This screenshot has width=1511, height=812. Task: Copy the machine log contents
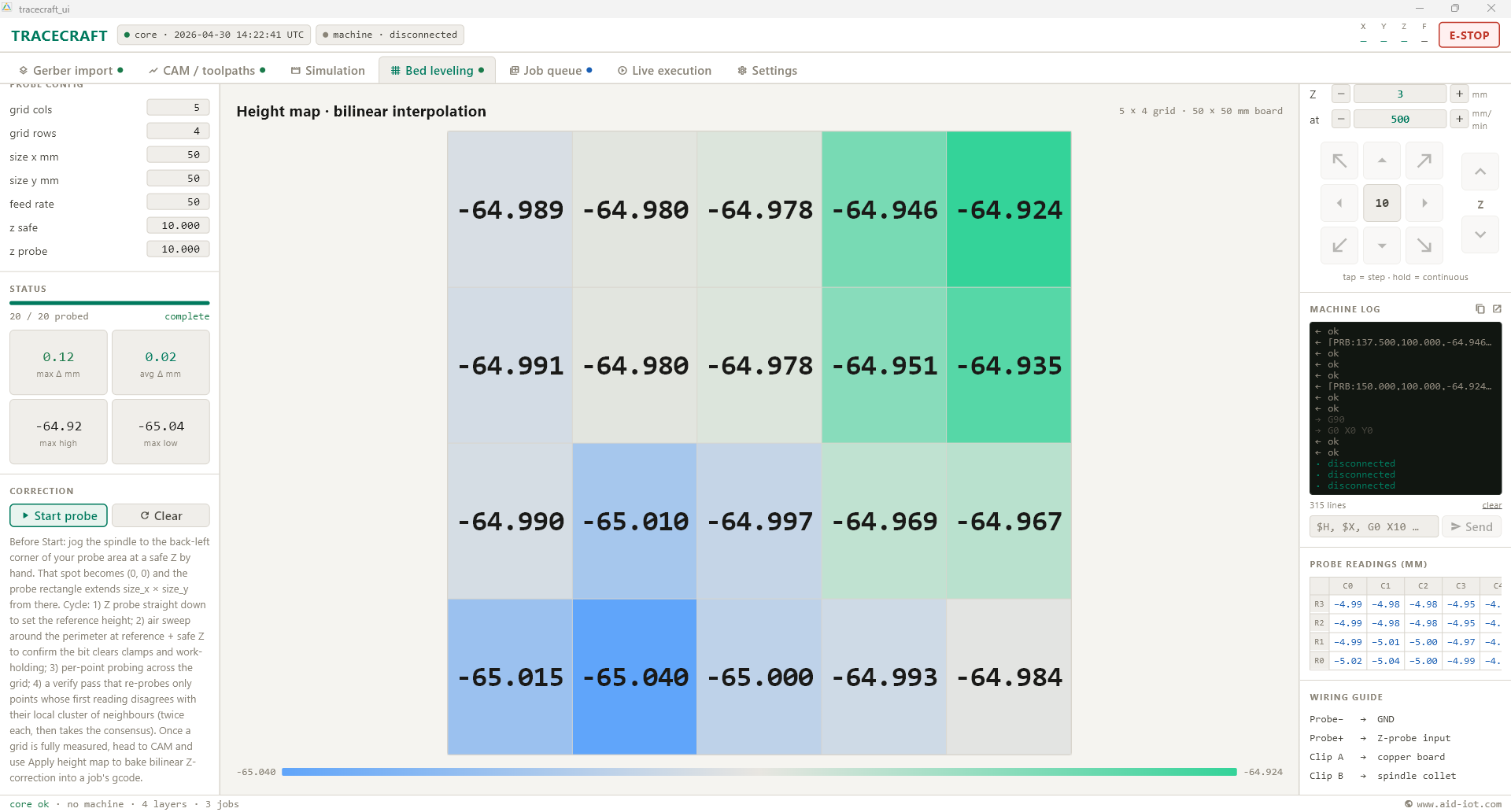(x=1480, y=309)
